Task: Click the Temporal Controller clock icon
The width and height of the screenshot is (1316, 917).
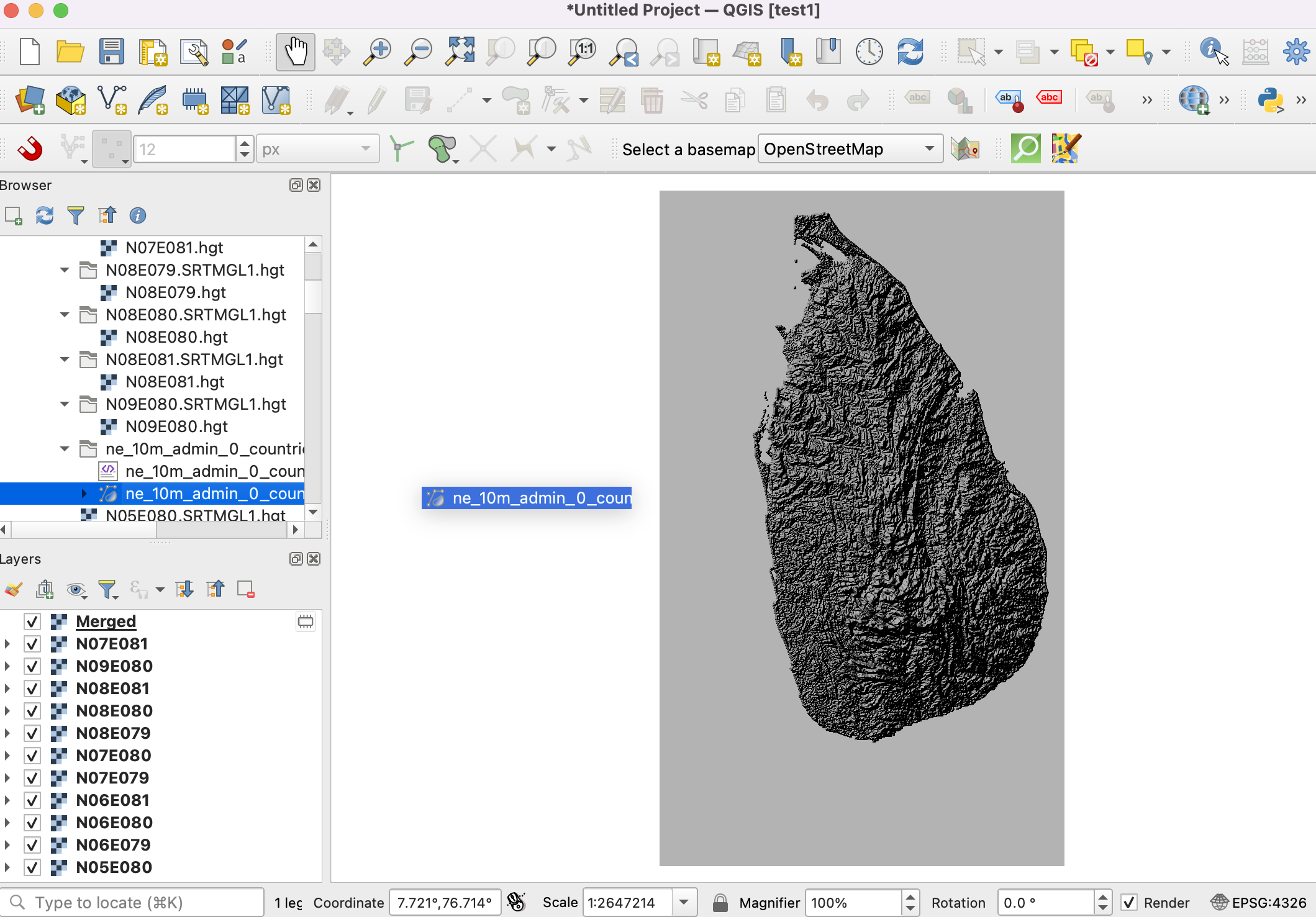Action: point(869,52)
